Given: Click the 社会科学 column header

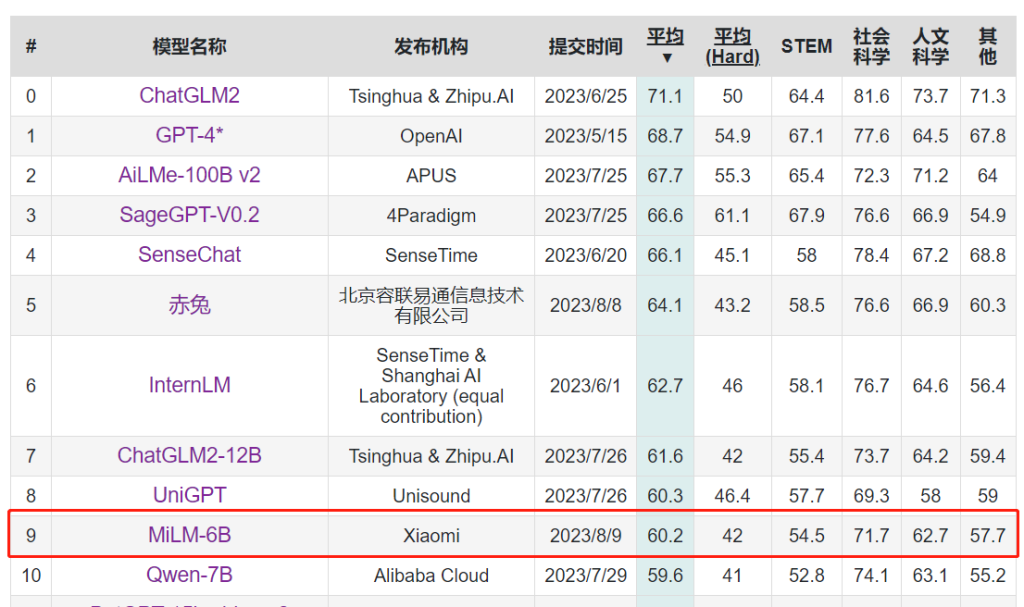Looking at the screenshot, I should point(871,47).
